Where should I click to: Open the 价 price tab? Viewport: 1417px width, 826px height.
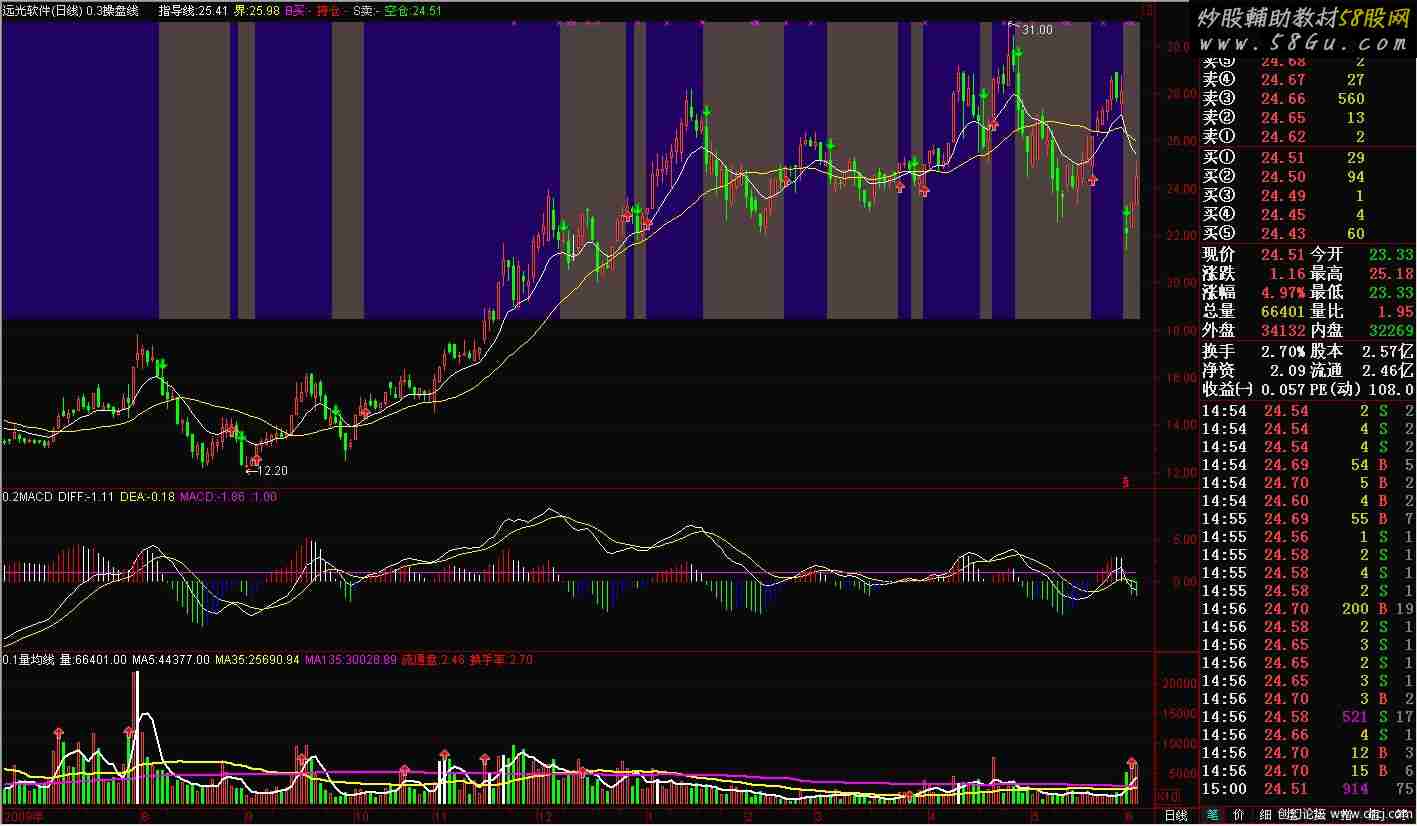coord(1239,815)
